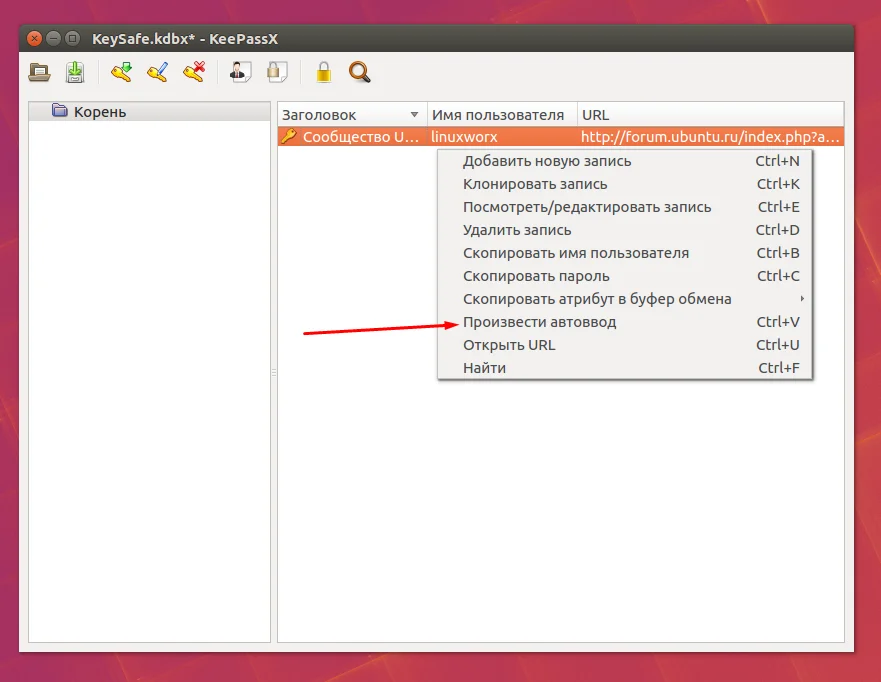Click the Delete entry key icon
The image size is (881, 682).
[194, 72]
